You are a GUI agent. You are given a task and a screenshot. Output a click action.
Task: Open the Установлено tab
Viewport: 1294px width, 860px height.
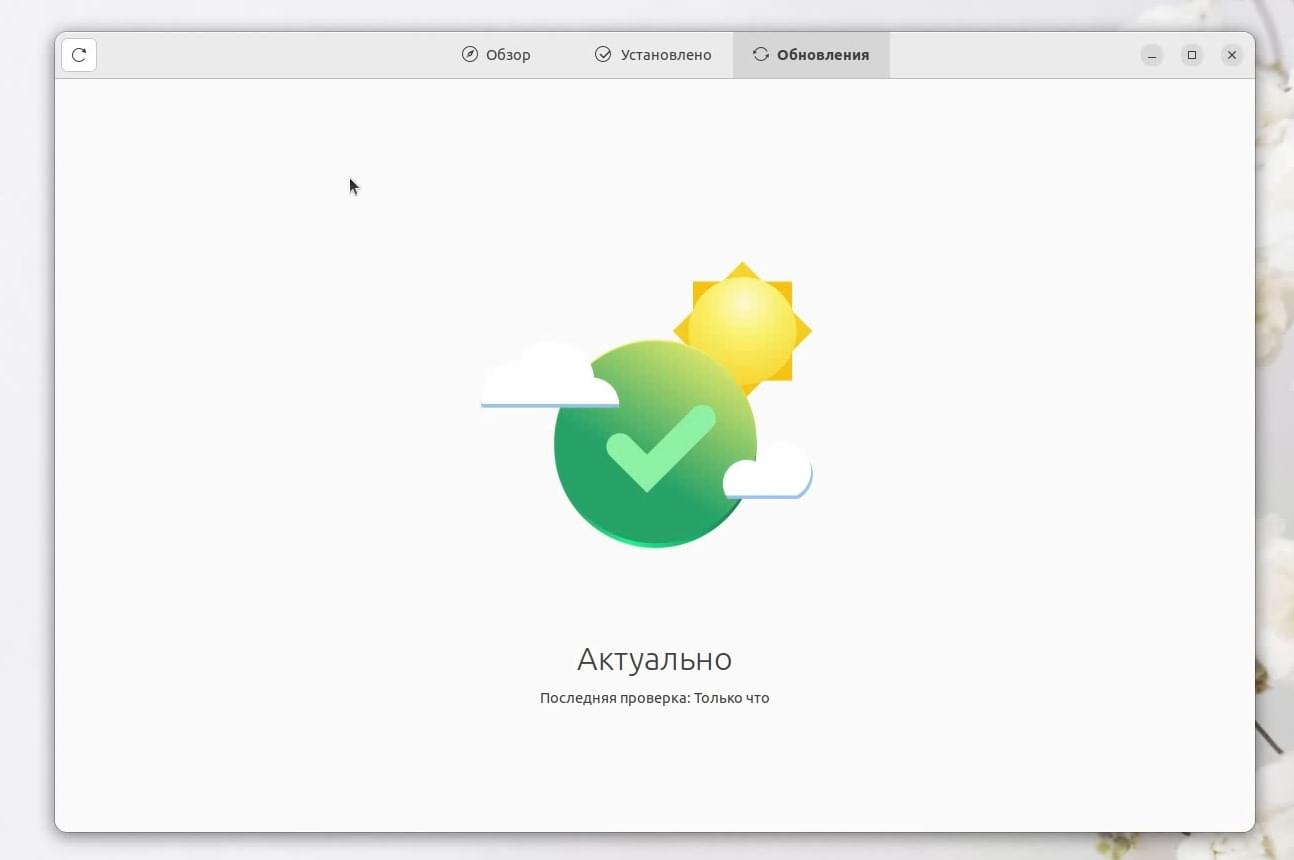click(x=653, y=55)
